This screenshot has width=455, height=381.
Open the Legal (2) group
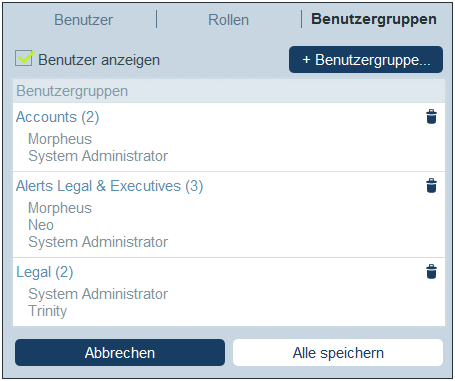coord(45,272)
